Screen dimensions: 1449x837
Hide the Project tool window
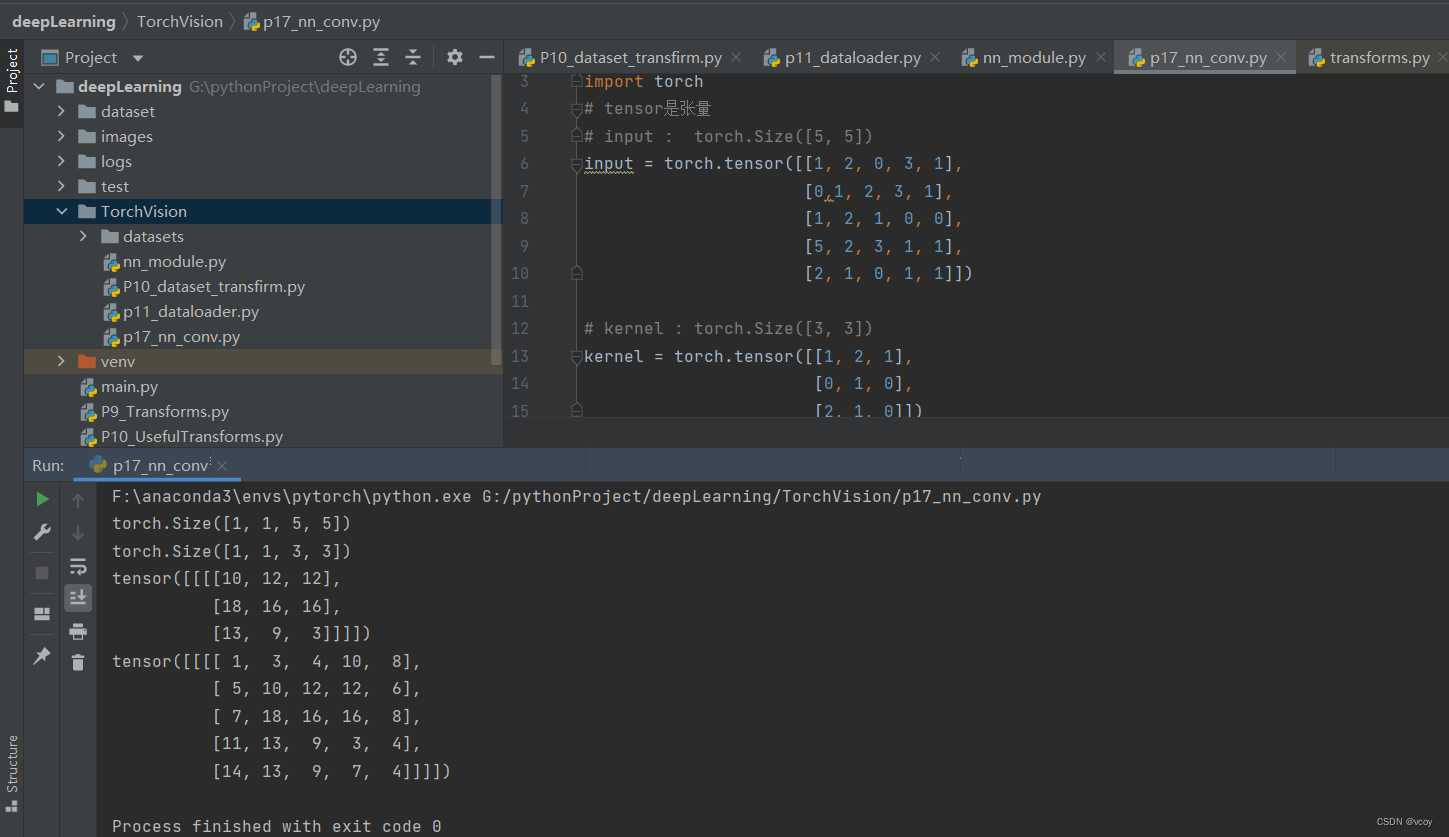[x=487, y=57]
